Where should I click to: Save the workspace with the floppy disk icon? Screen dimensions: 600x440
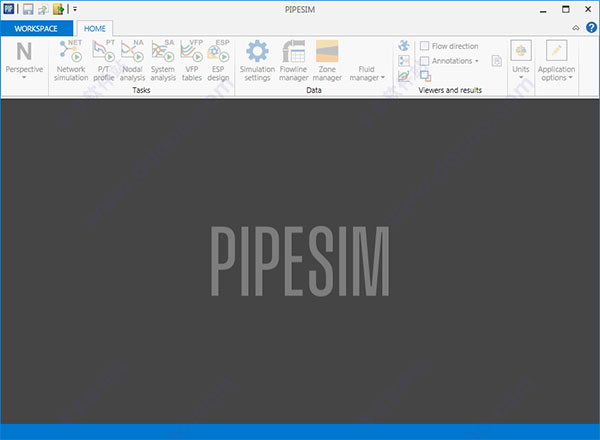(28, 9)
